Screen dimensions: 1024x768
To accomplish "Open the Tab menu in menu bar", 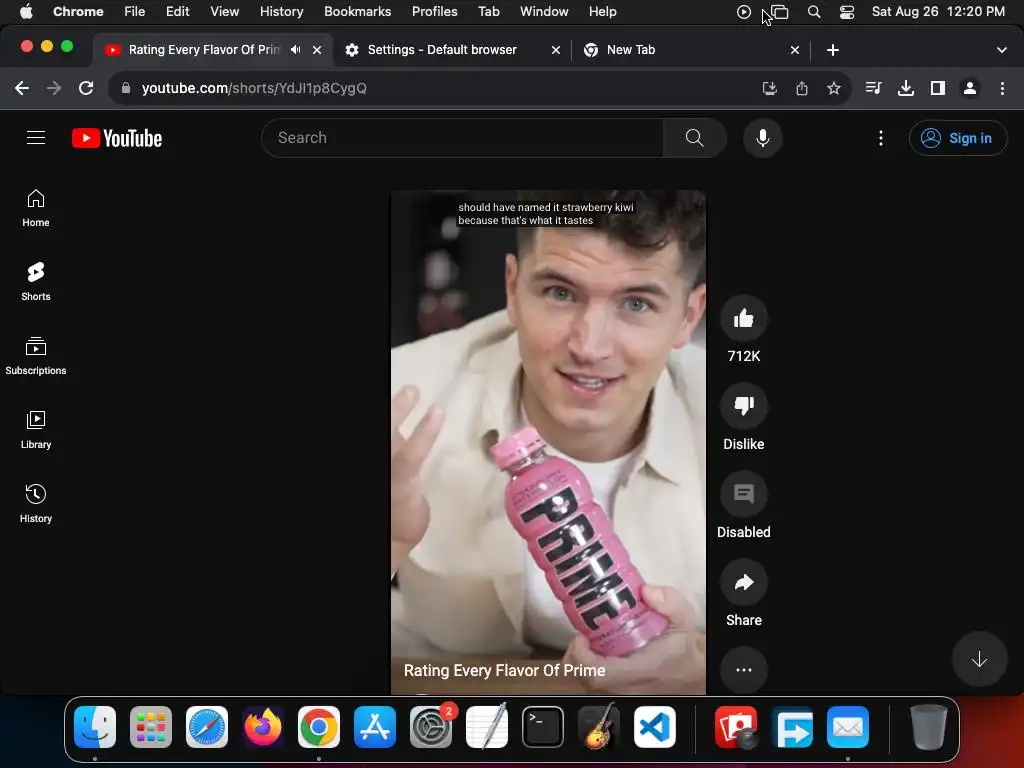I will point(488,12).
